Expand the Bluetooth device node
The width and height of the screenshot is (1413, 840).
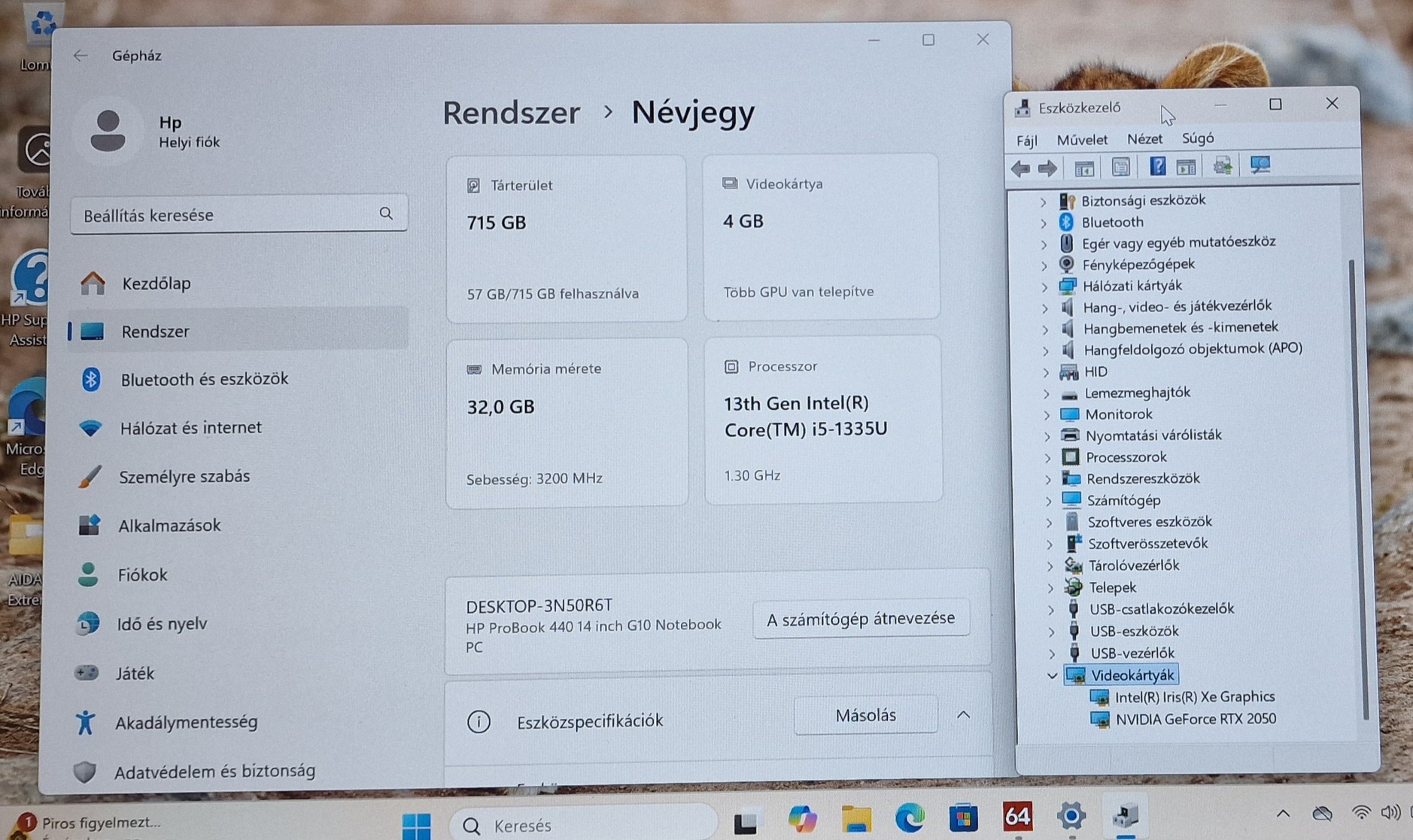(x=1044, y=223)
